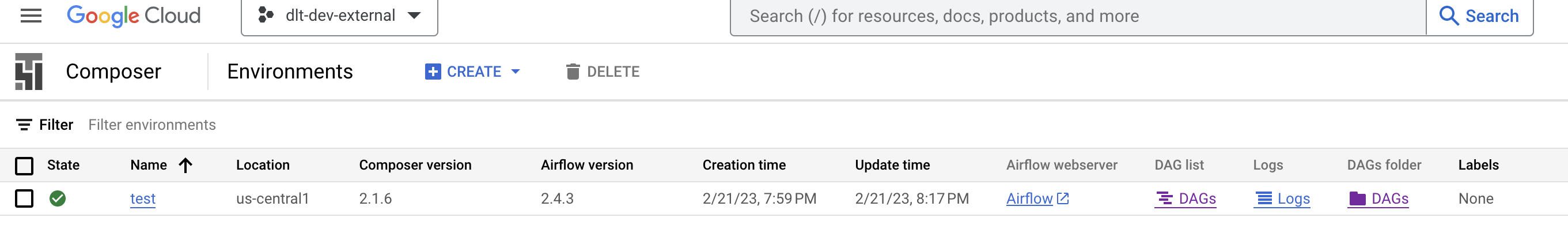Open the test environment link

143,198
